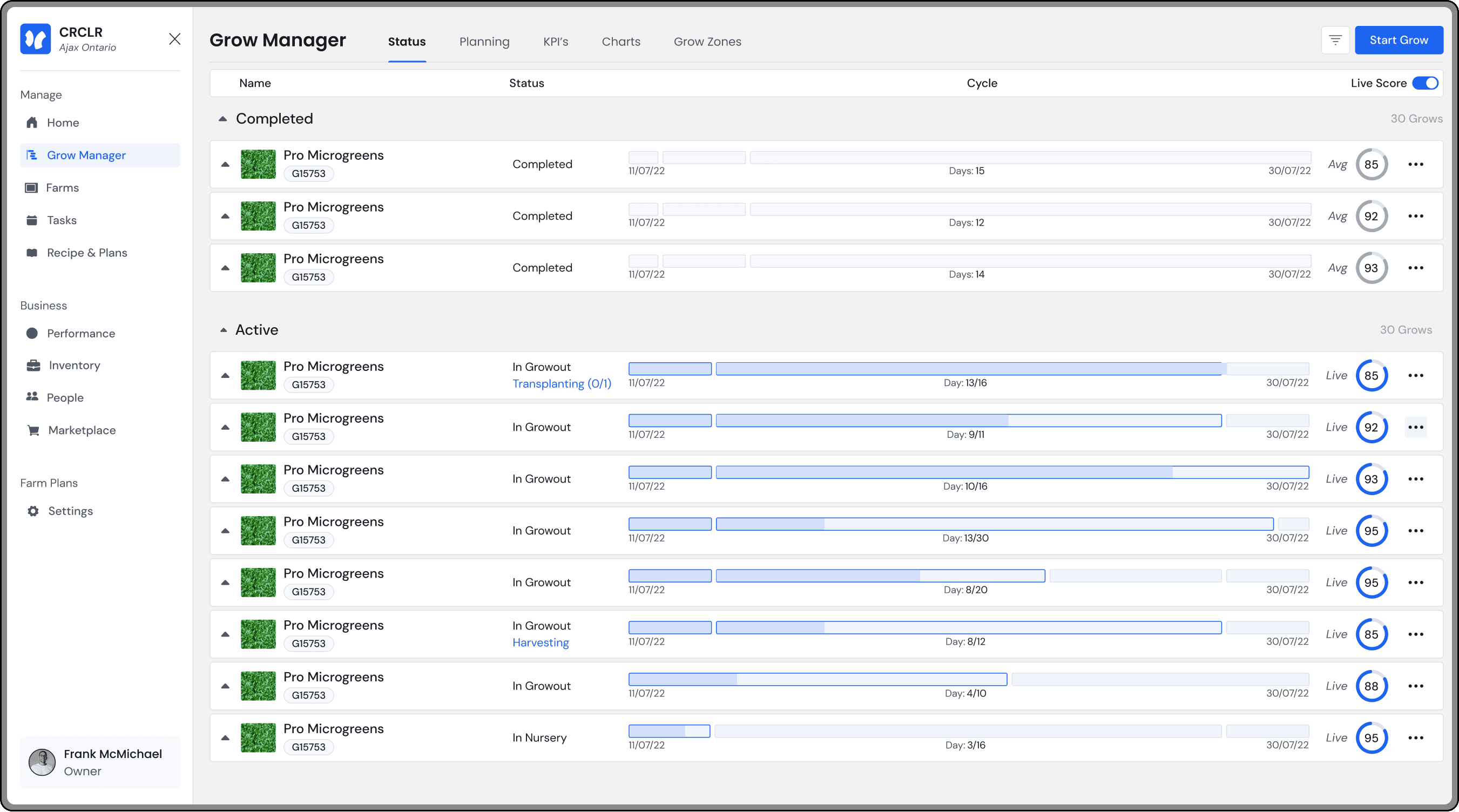Click the Start Grow button
This screenshot has height=812, width=1459.
pos(1399,40)
